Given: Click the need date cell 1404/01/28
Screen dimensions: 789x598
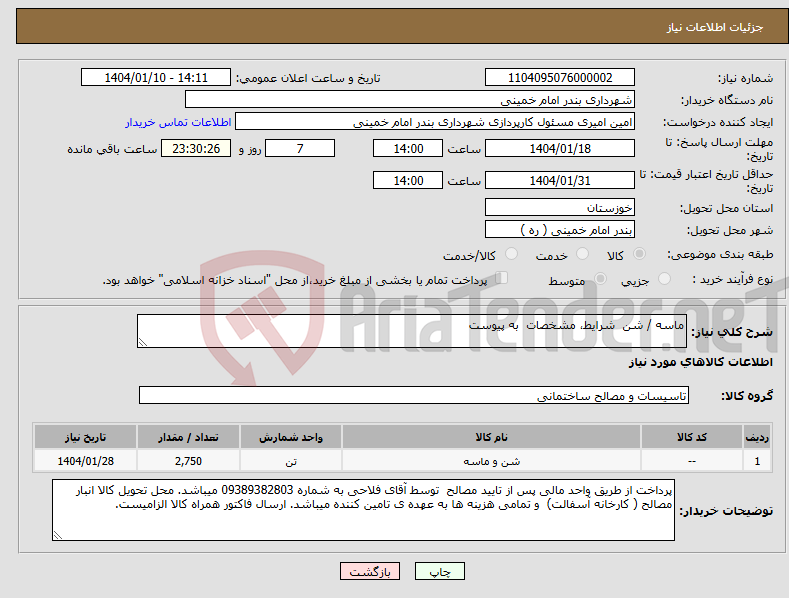Looking at the screenshot, I should [x=85, y=461].
